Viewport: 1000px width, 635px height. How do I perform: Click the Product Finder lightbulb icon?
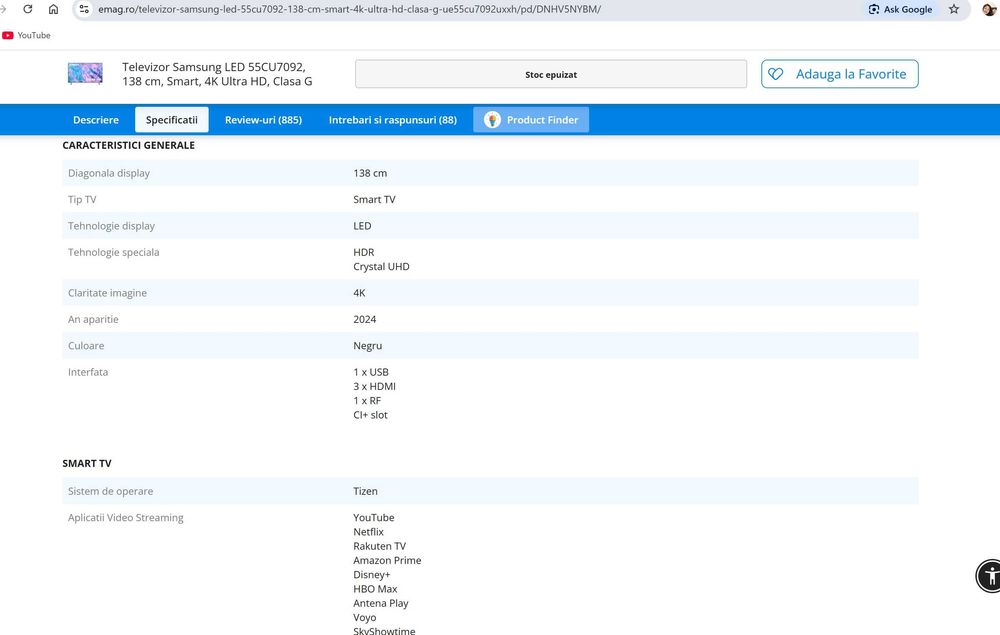(492, 120)
